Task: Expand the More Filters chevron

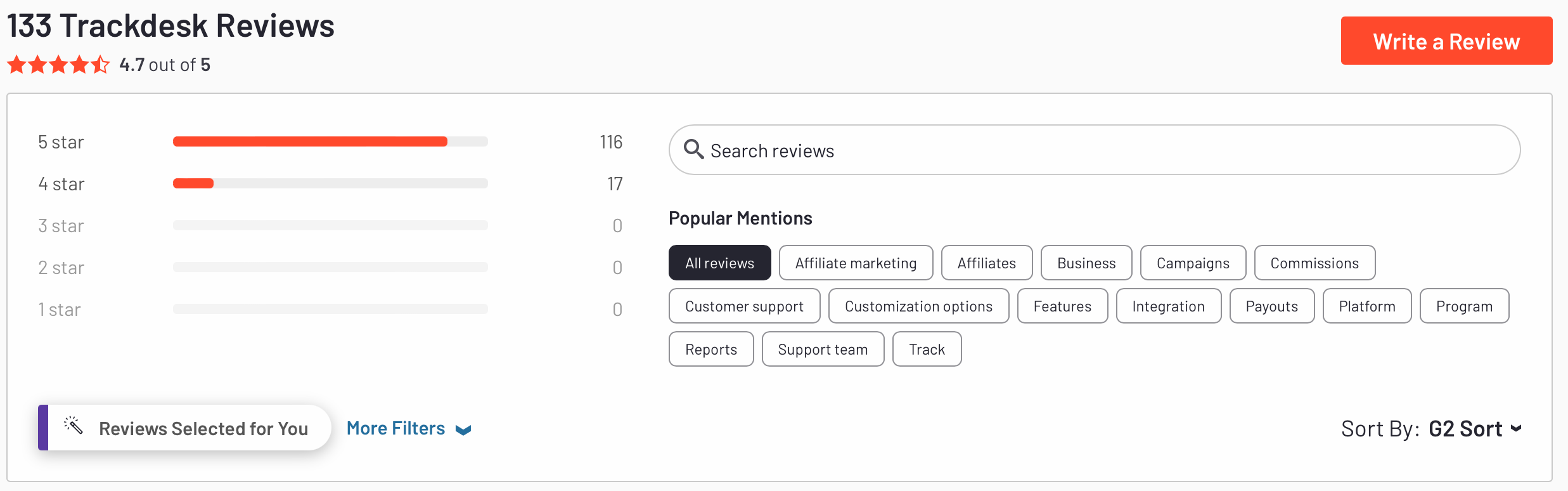Action: coord(463,430)
